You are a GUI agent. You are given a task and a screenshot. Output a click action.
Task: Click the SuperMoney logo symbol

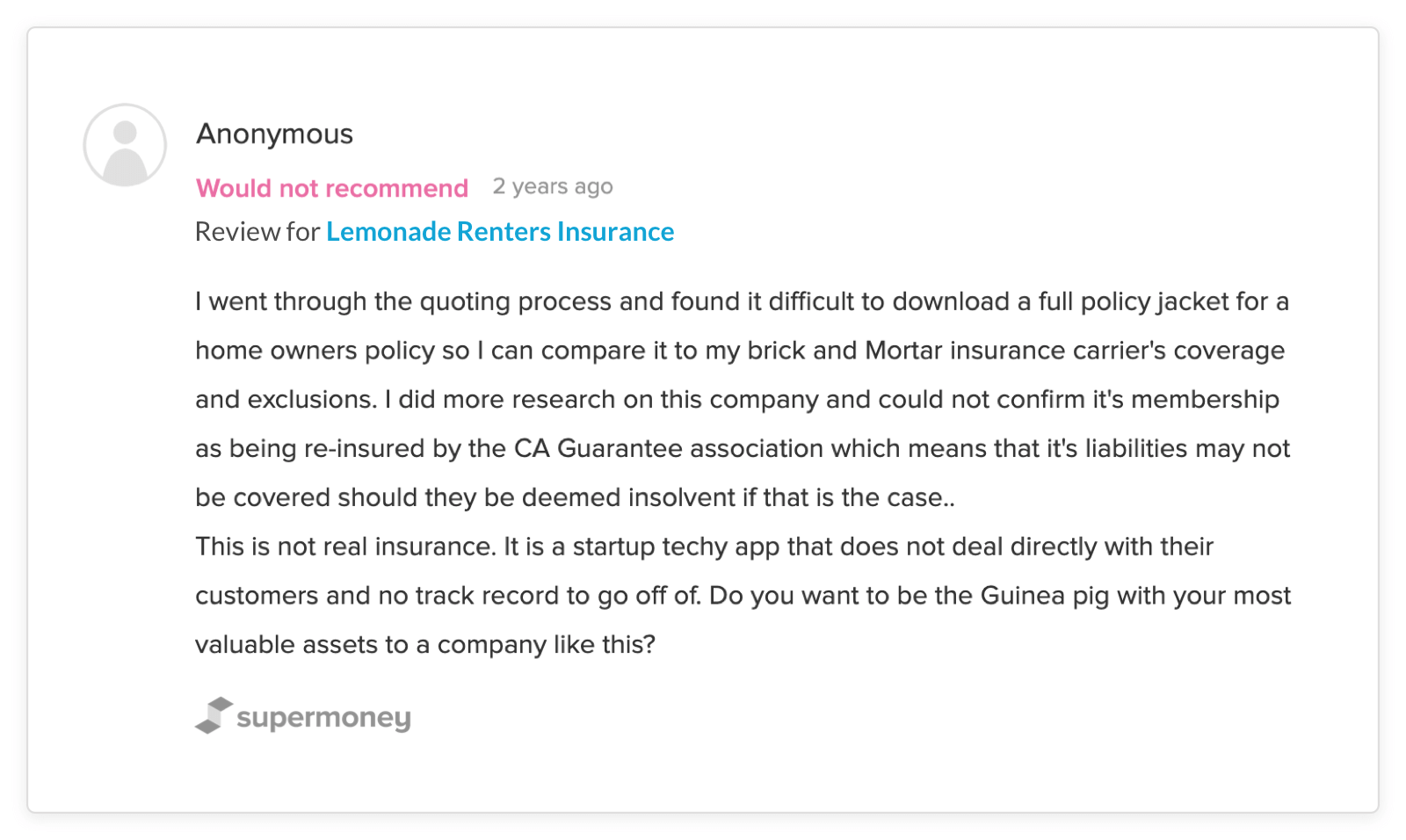pyautogui.click(x=214, y=715)
